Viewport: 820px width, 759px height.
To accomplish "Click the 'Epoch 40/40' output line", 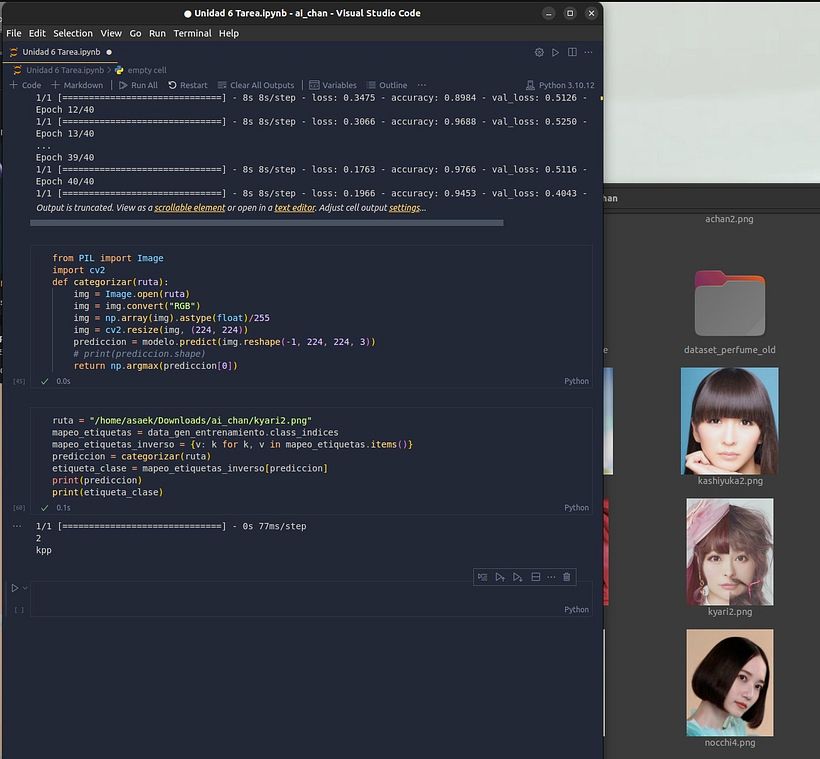I will click(65, 182).
